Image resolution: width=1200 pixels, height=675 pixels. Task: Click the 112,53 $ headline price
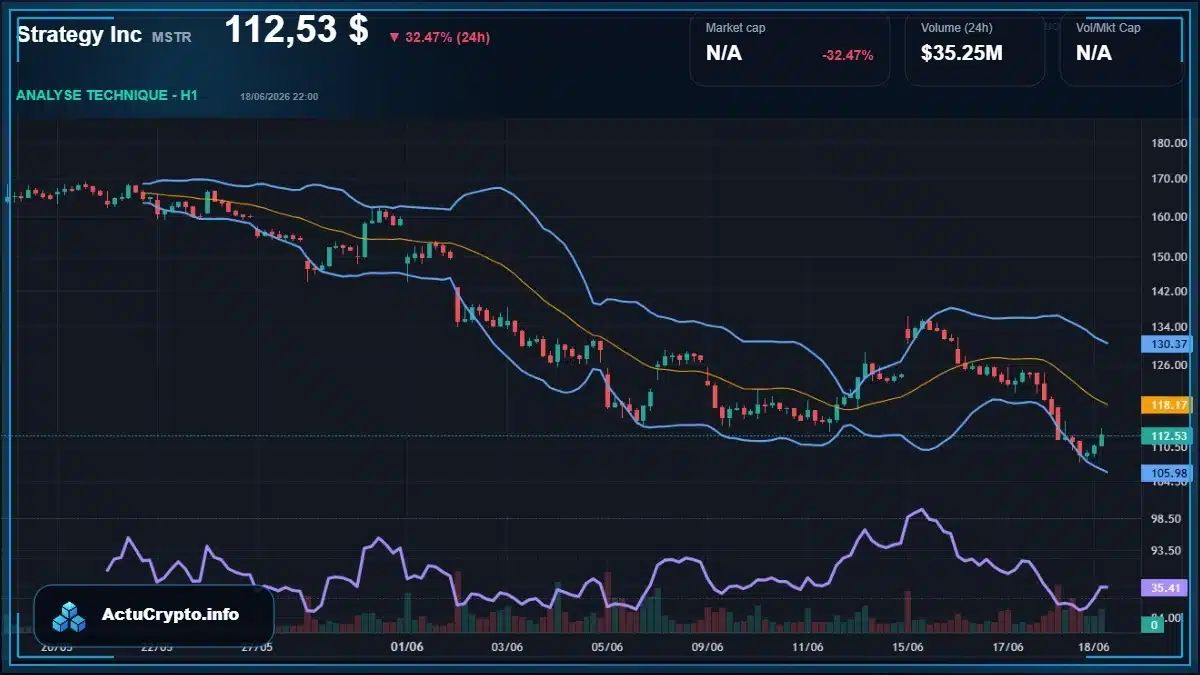click(x=296, y=30)
